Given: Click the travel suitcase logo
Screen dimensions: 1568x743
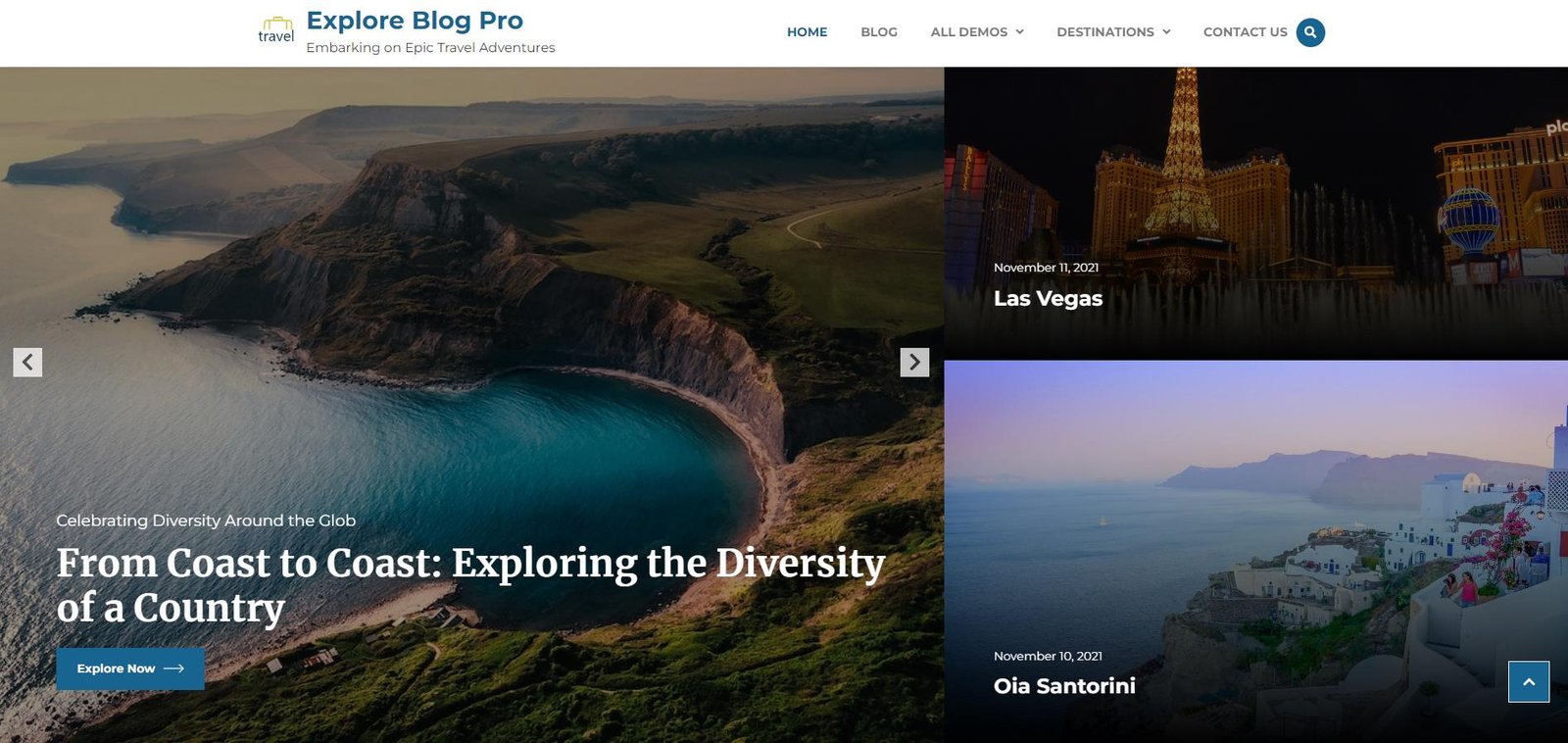Looking at the screenshot, I should [x=276, y=30].
